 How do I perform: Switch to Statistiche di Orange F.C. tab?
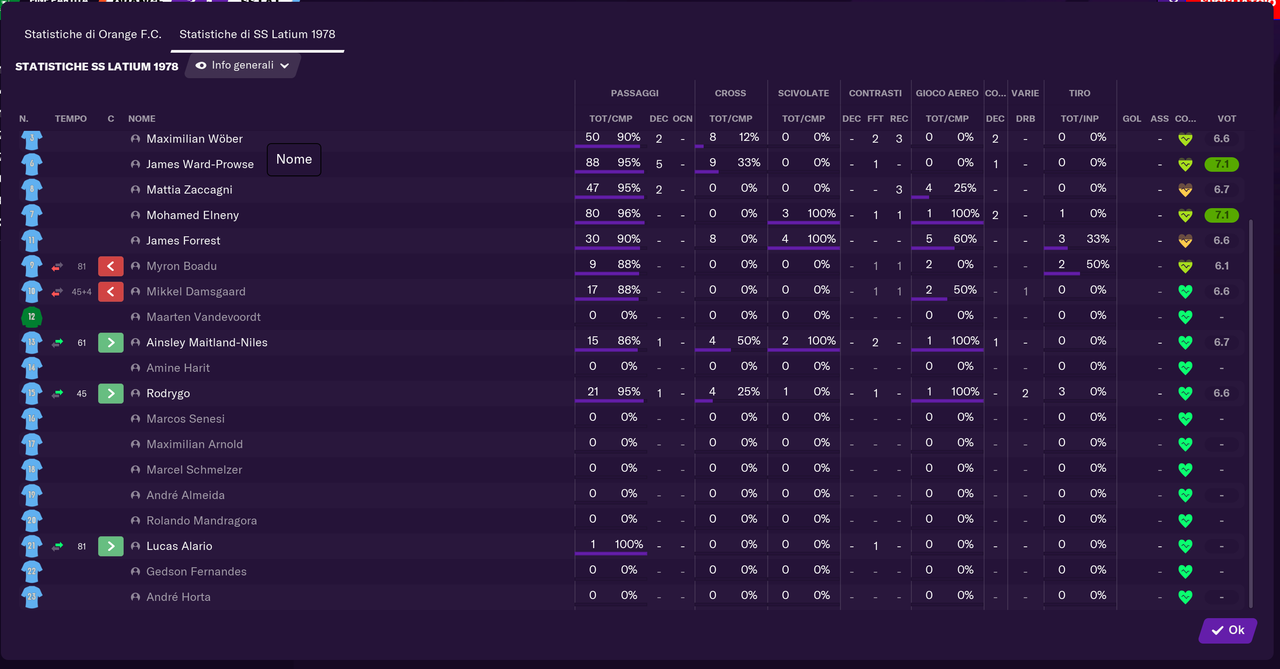tap(93, 34)
